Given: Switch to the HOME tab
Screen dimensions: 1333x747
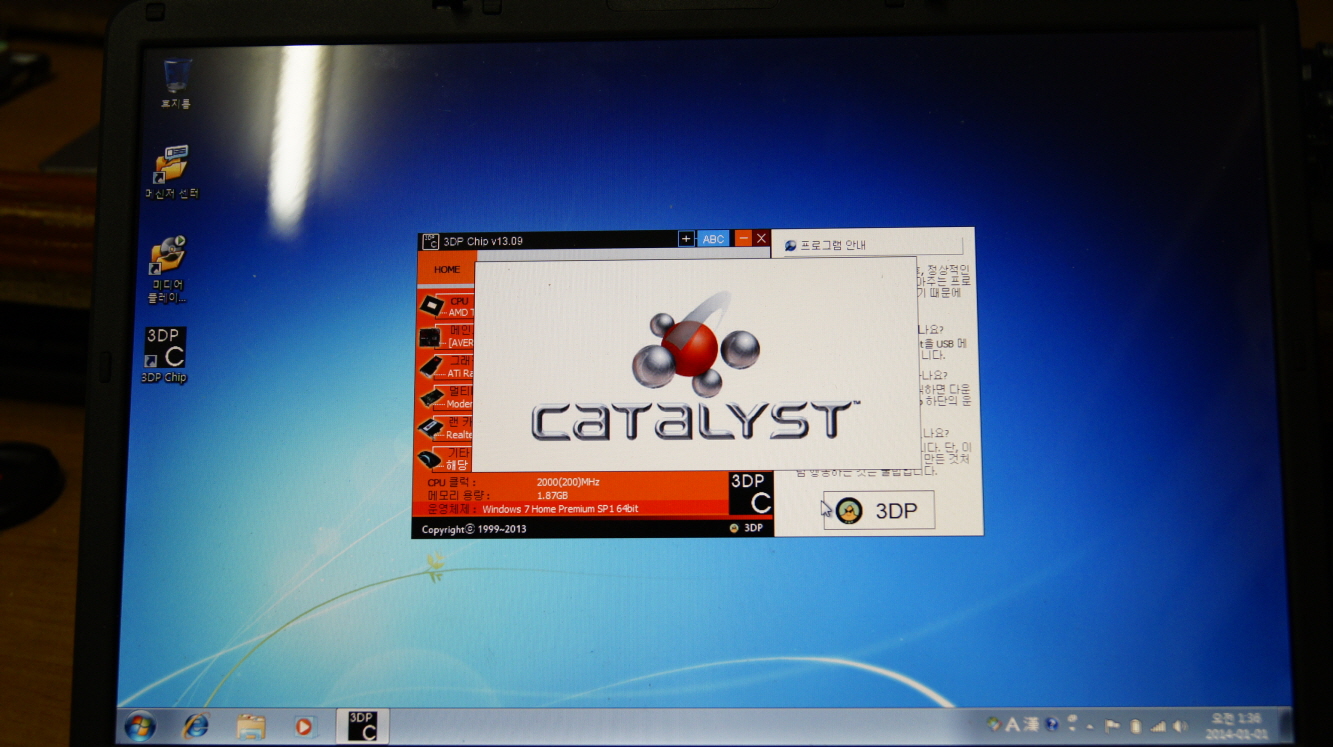Looking at the screenshot, I should (447, 269).
